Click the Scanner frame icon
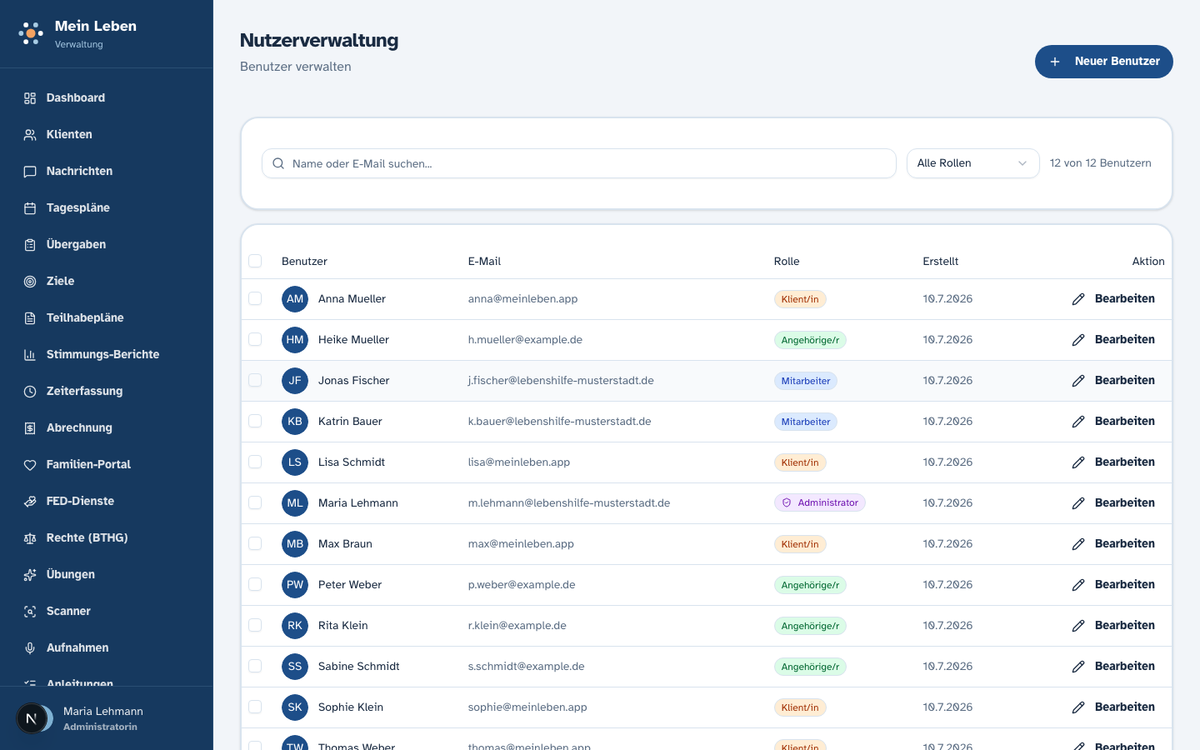The height and width of the screenshot is (750, 1200). [30, 611]
